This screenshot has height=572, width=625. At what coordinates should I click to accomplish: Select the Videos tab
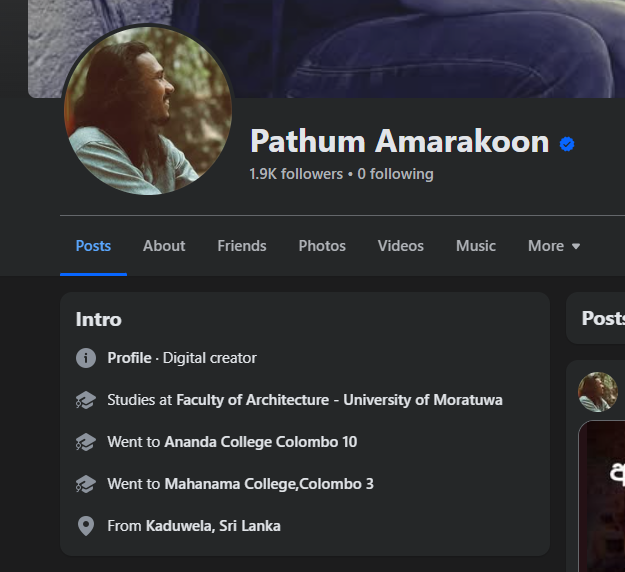(x=401, y=246)
